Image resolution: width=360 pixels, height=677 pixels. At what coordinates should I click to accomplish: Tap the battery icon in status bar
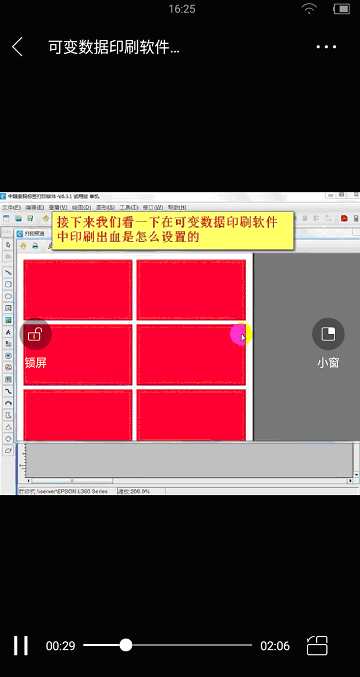[341, 9]
